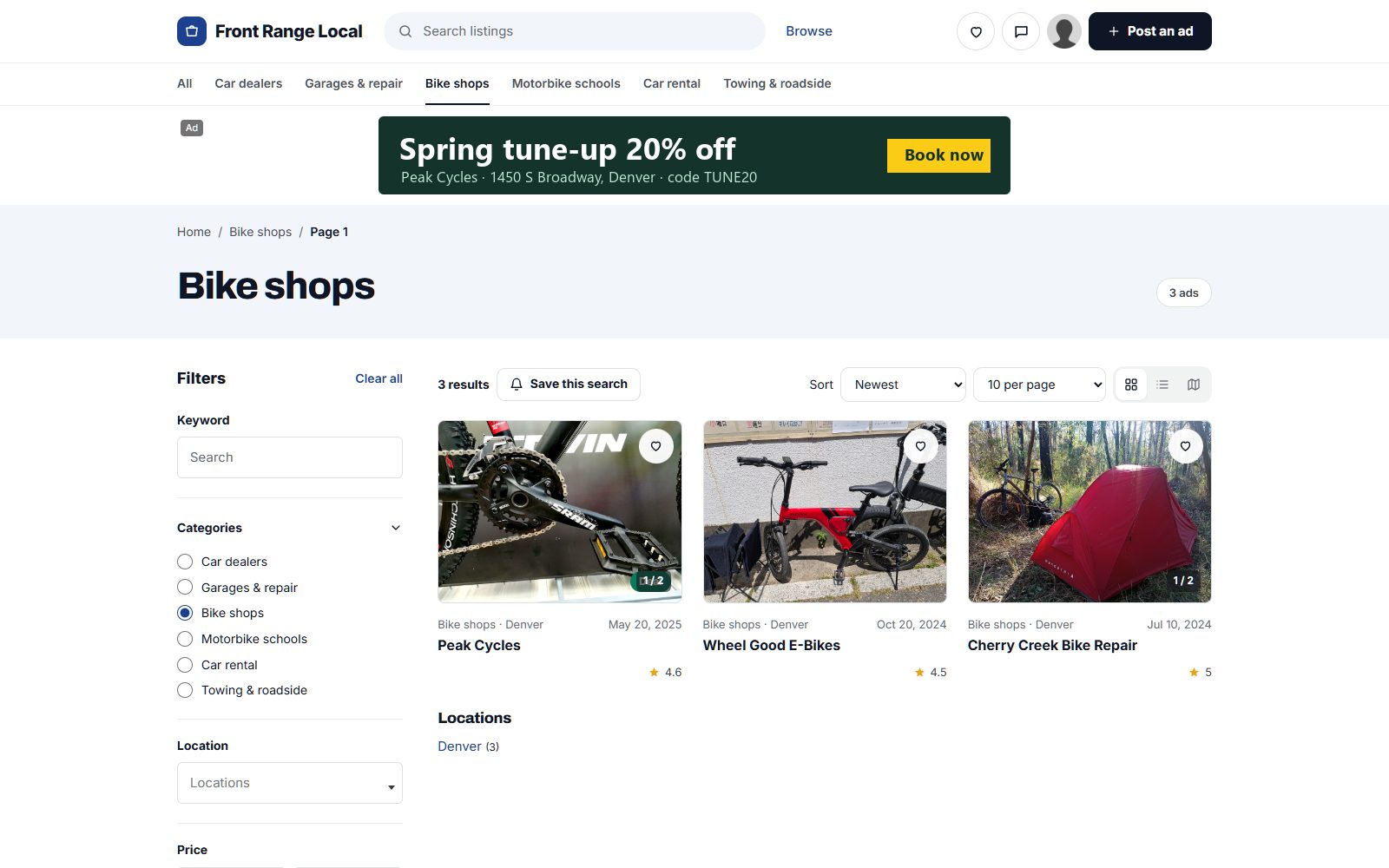Open the Towing & roadside tab

tap(777, 83)
